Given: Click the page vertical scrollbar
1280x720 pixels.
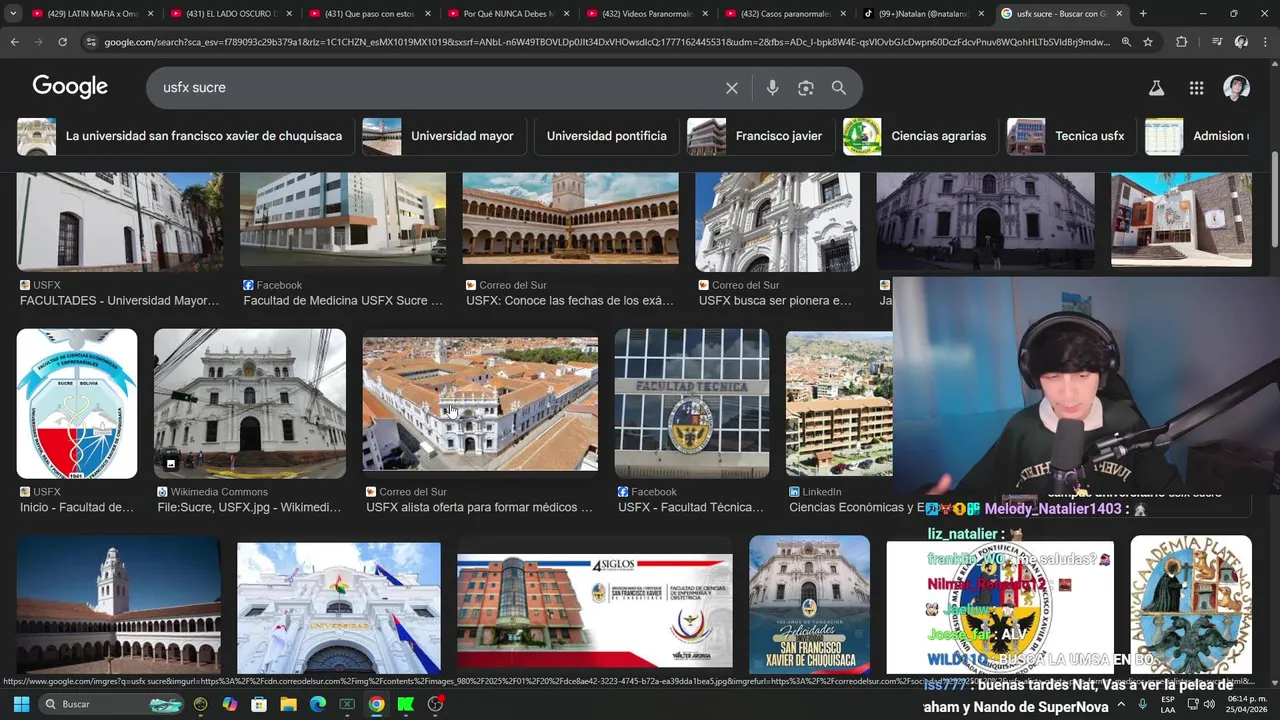Looking at the screenshot, I should click(1274, 200).
